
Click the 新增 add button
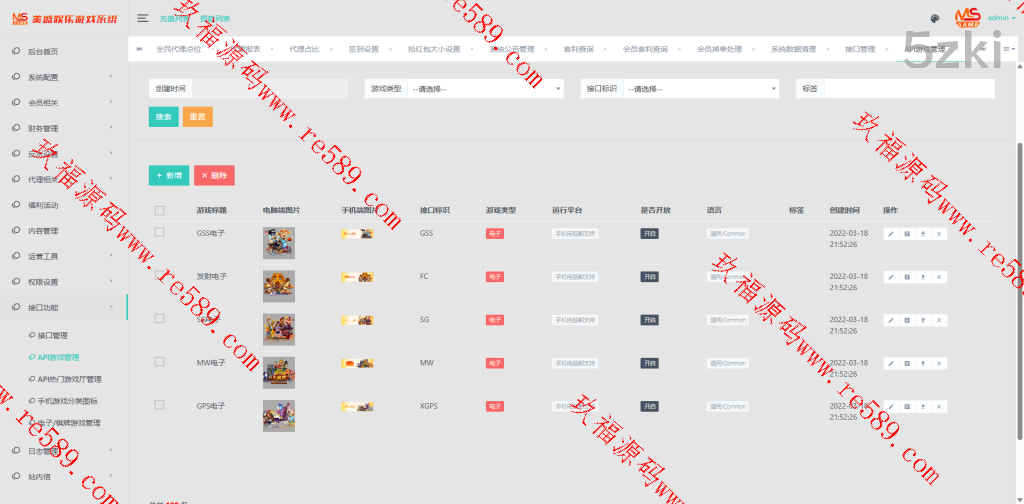point(168,176)
